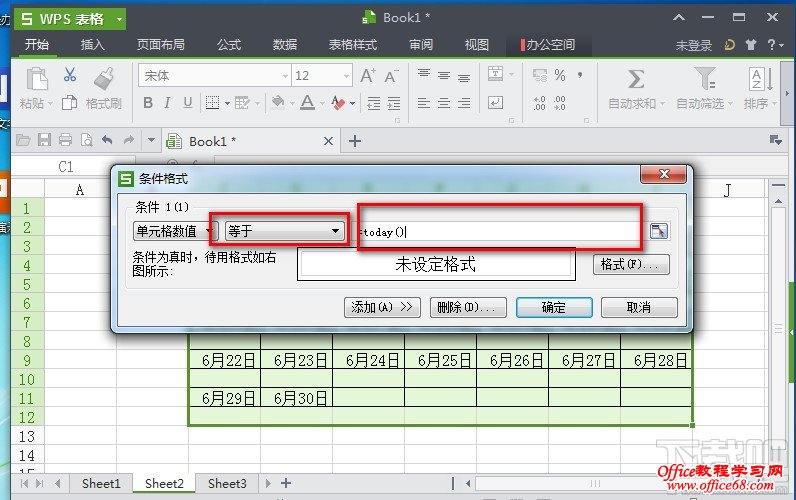Click the range selector icon beside formula field

click(658, 231)
